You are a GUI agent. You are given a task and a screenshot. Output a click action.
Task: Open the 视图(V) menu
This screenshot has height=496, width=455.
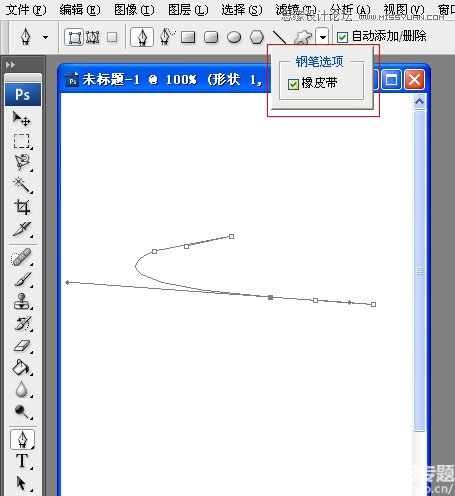pyautogui.click(x=404, y=10)
